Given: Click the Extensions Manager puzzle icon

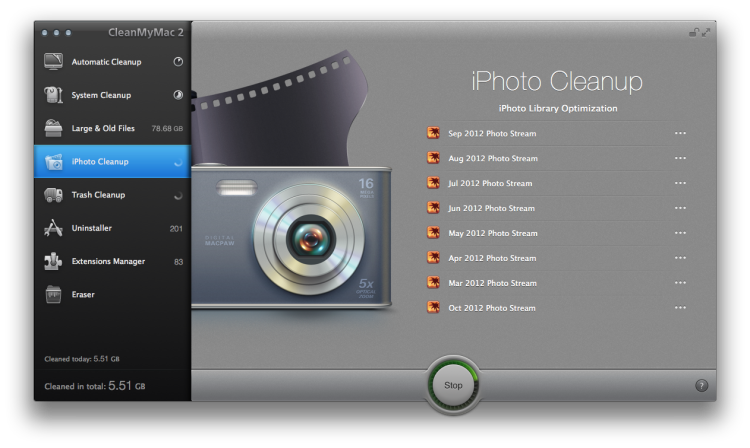Looking at the screenshot, I should pyautogui.click(x=53, y=261).
